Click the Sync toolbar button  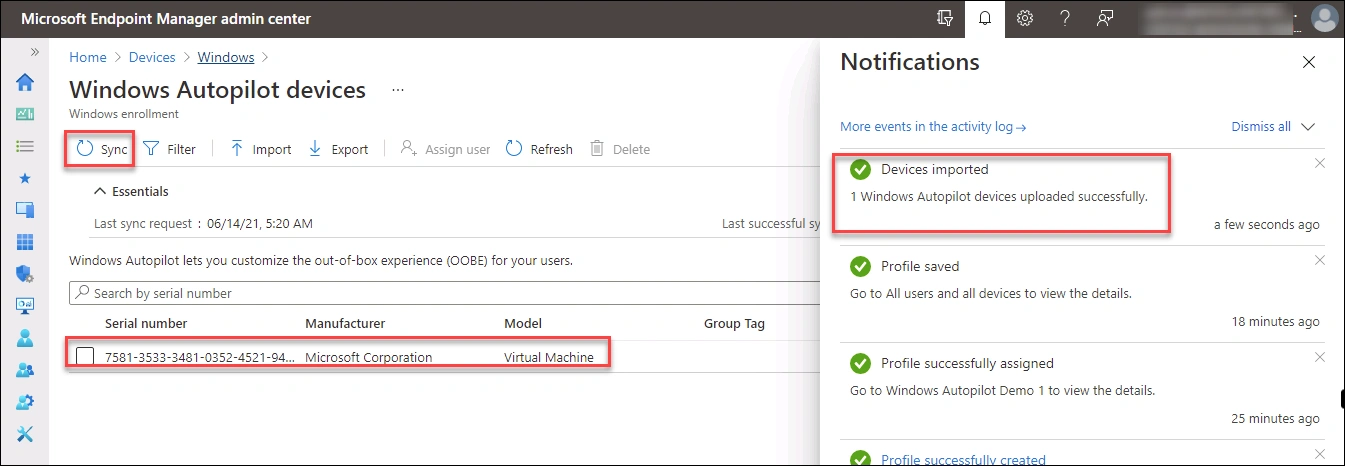pos(102,149)
